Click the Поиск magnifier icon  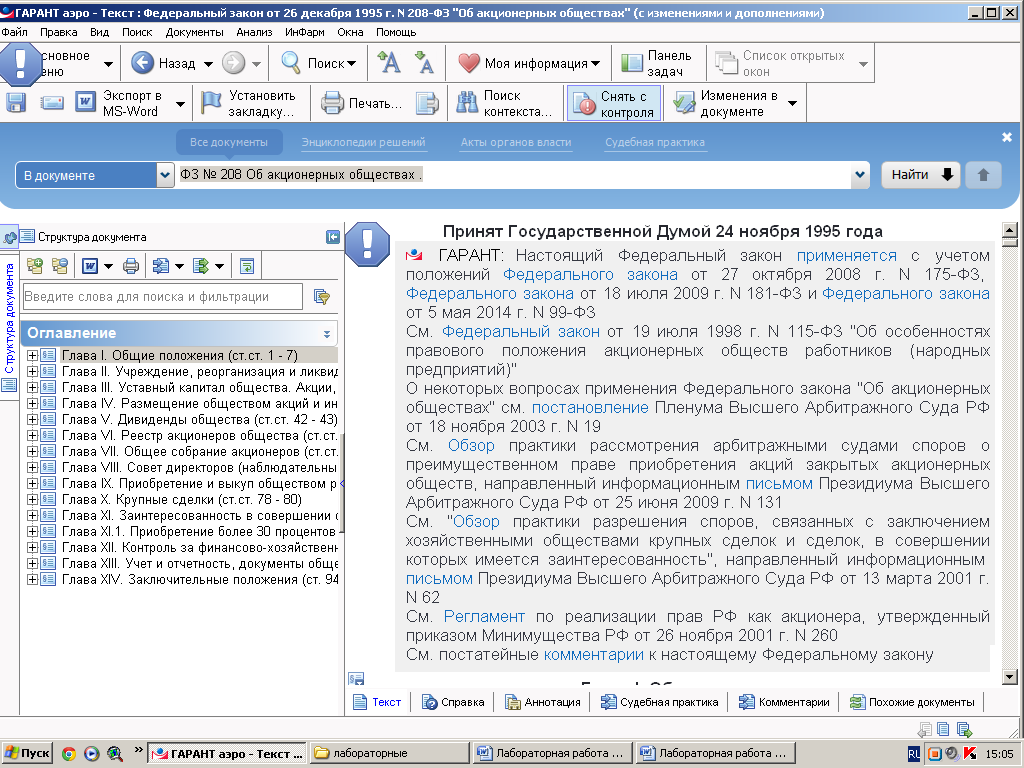click(291, 62)
